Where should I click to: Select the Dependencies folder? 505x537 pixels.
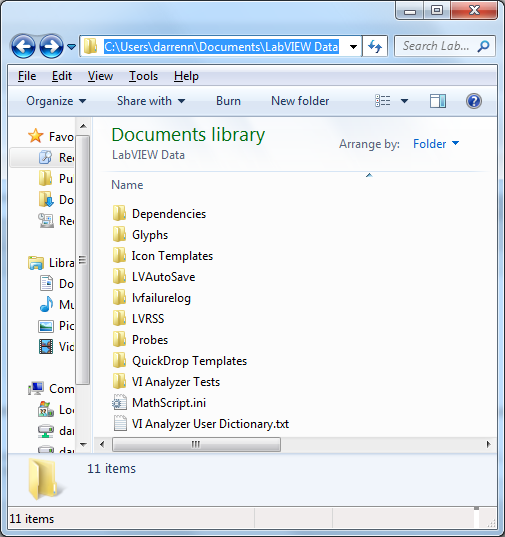(159, 214)
